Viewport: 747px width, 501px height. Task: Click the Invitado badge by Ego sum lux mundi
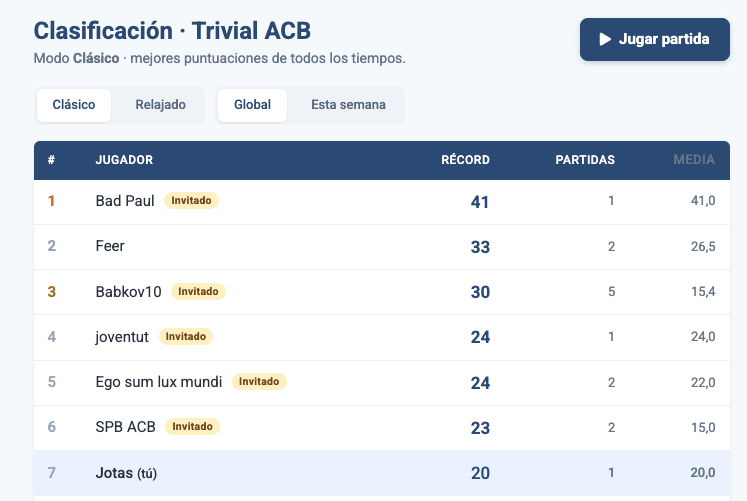(259, 382)
